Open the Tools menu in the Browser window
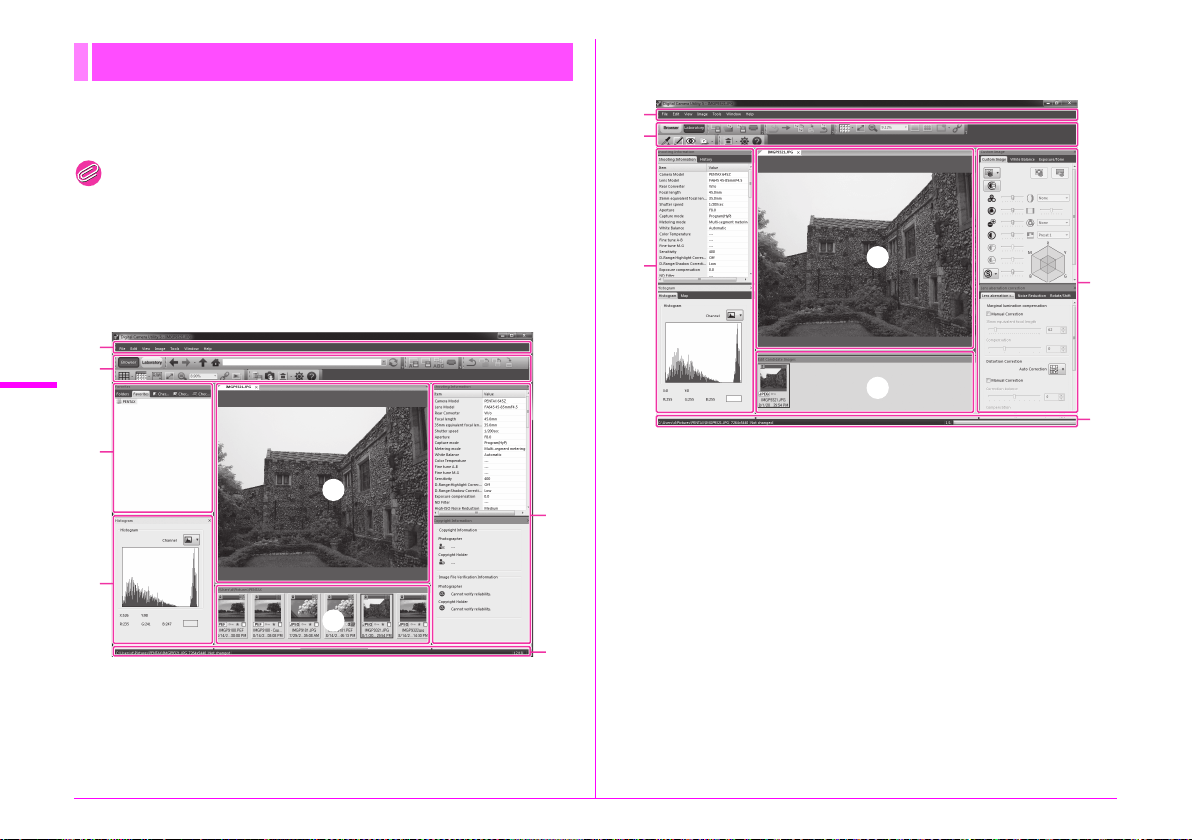 point(174,348)
